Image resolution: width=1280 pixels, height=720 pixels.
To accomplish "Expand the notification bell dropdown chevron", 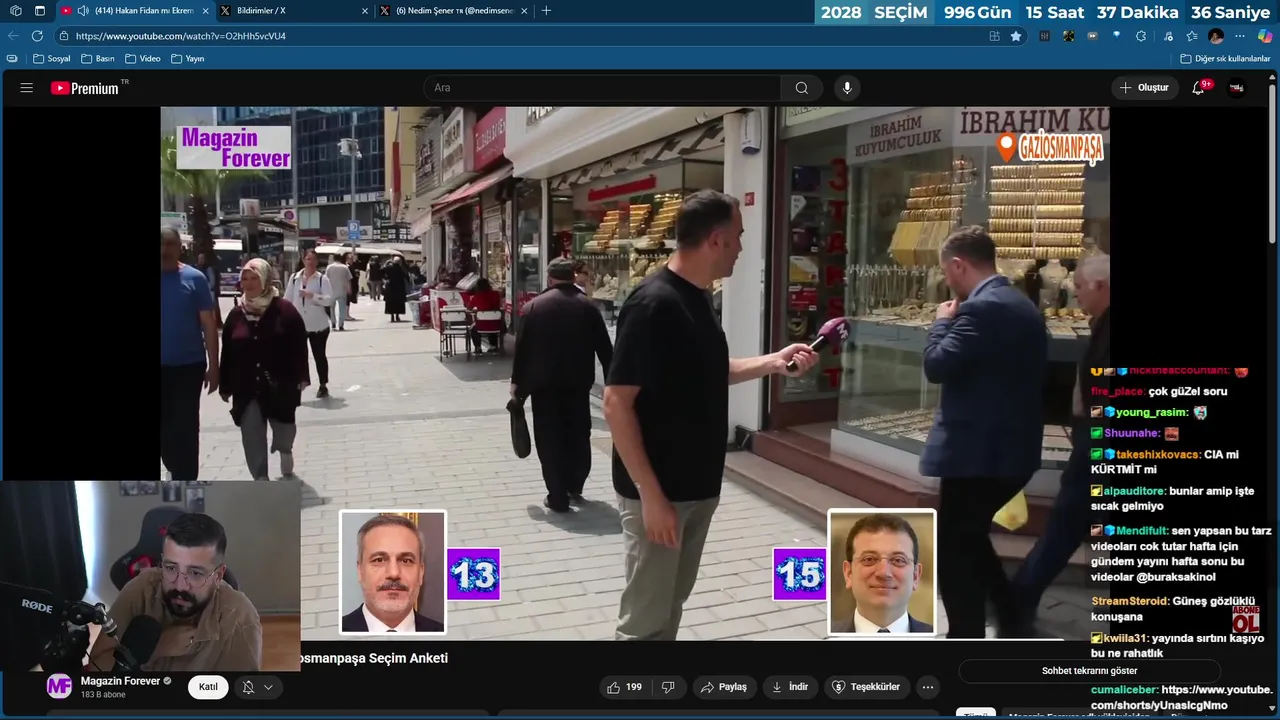I will point(268,687).
